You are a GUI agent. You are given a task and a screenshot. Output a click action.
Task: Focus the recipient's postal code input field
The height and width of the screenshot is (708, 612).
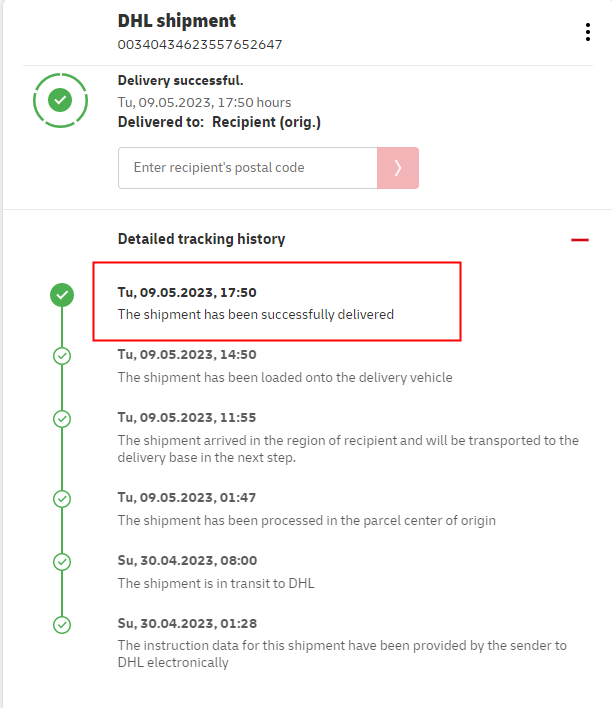click(x=247, y=168)
